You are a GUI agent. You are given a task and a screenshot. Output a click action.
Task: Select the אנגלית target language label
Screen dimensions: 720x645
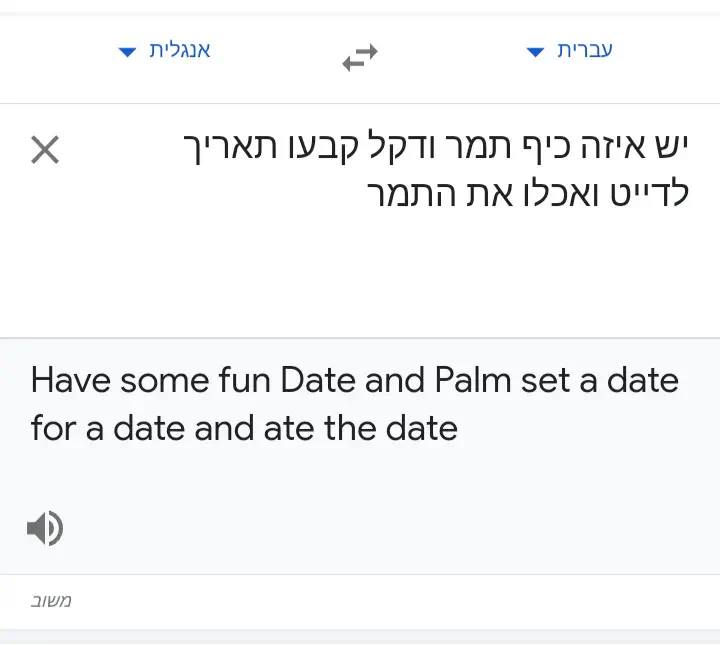pos(180,50)
